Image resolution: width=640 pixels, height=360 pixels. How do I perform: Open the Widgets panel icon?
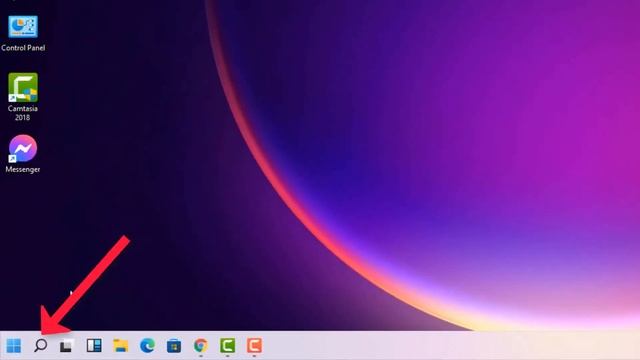pos(94,346)
